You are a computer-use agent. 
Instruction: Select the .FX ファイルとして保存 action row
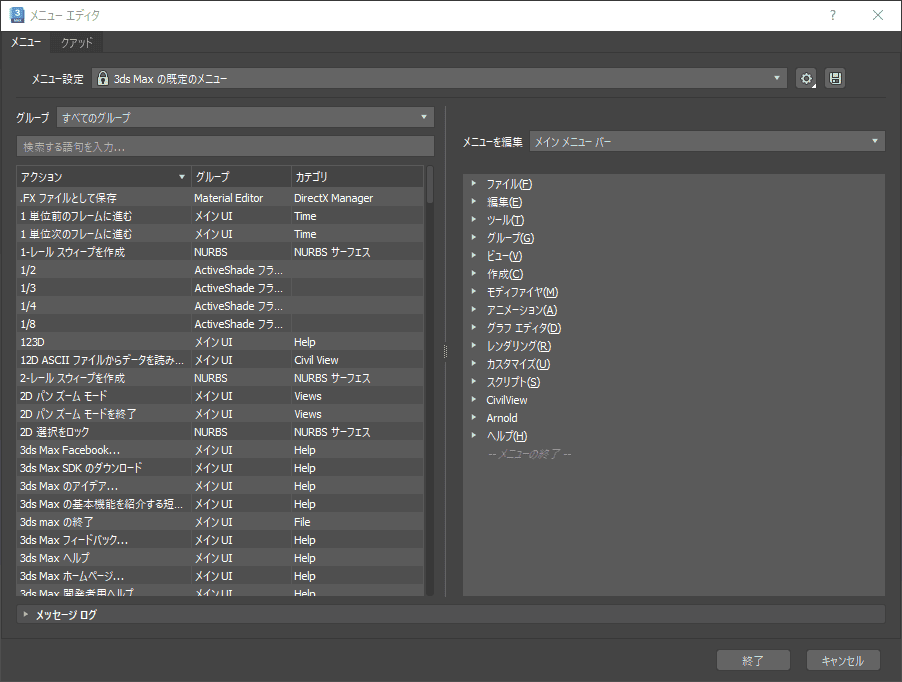click(x=220, y=198)
